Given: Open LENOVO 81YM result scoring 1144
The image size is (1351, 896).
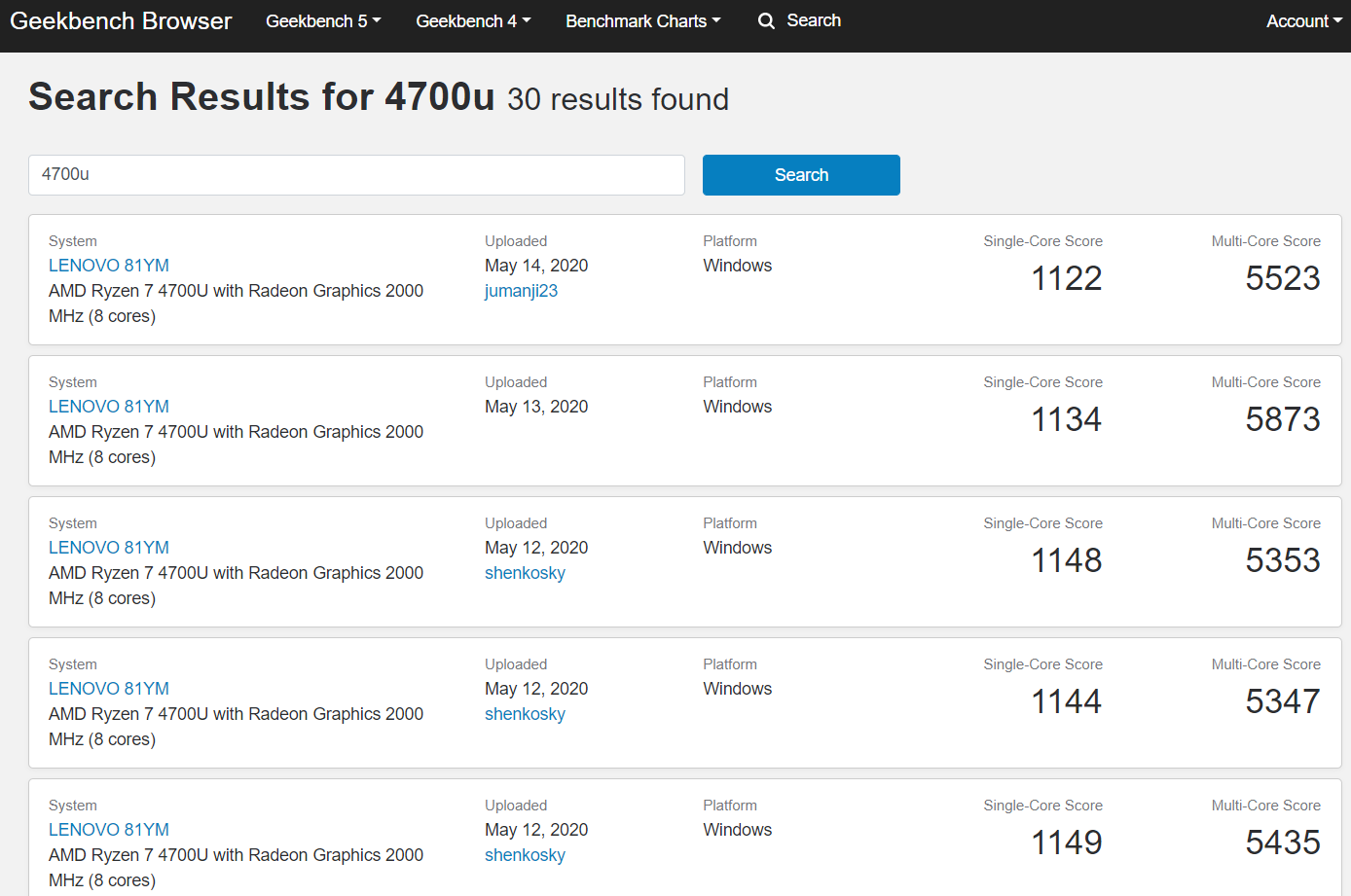Looking at the screenshot, I should click(x=109, y=689).
